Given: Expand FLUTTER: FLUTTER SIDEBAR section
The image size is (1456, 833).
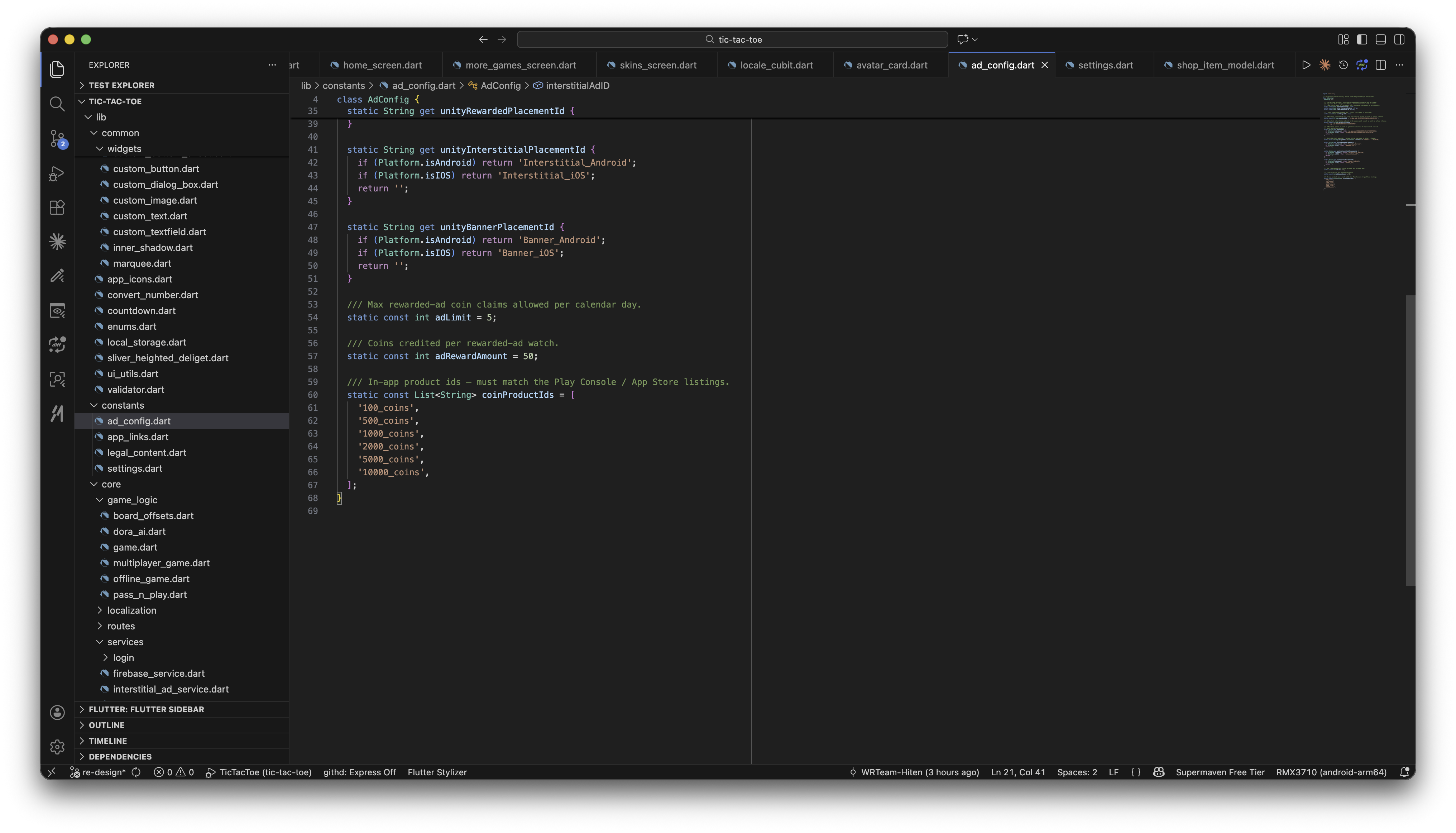Looking at the screenshot, I should pyautogui.click(x=182, y=709).
